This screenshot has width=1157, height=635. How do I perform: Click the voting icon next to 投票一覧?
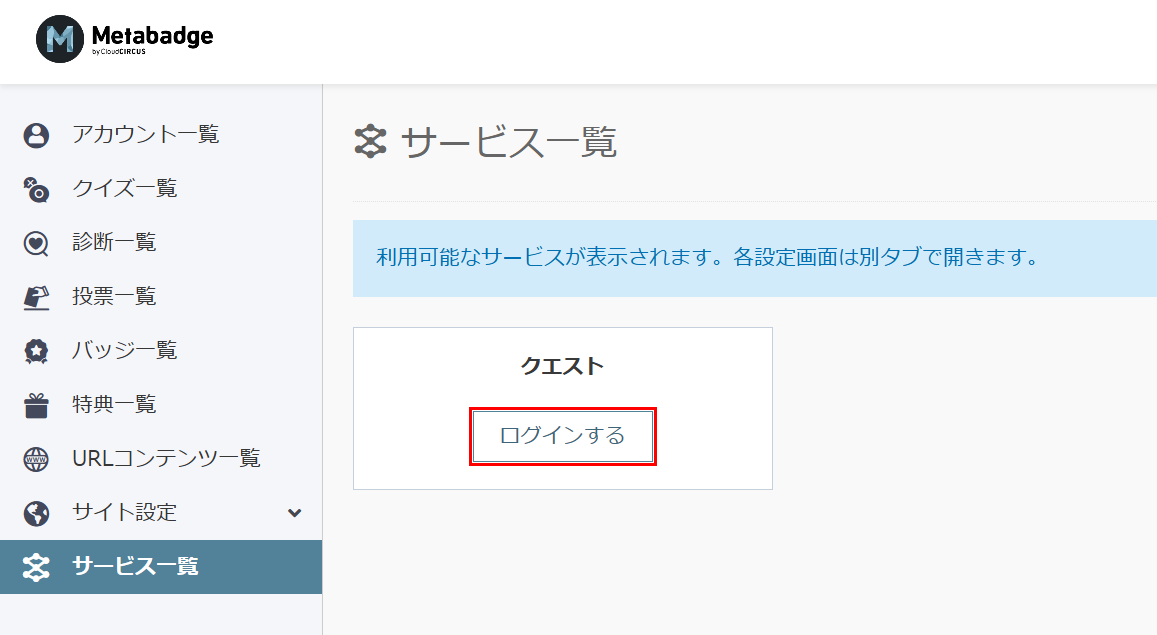(x=36, y=296)
